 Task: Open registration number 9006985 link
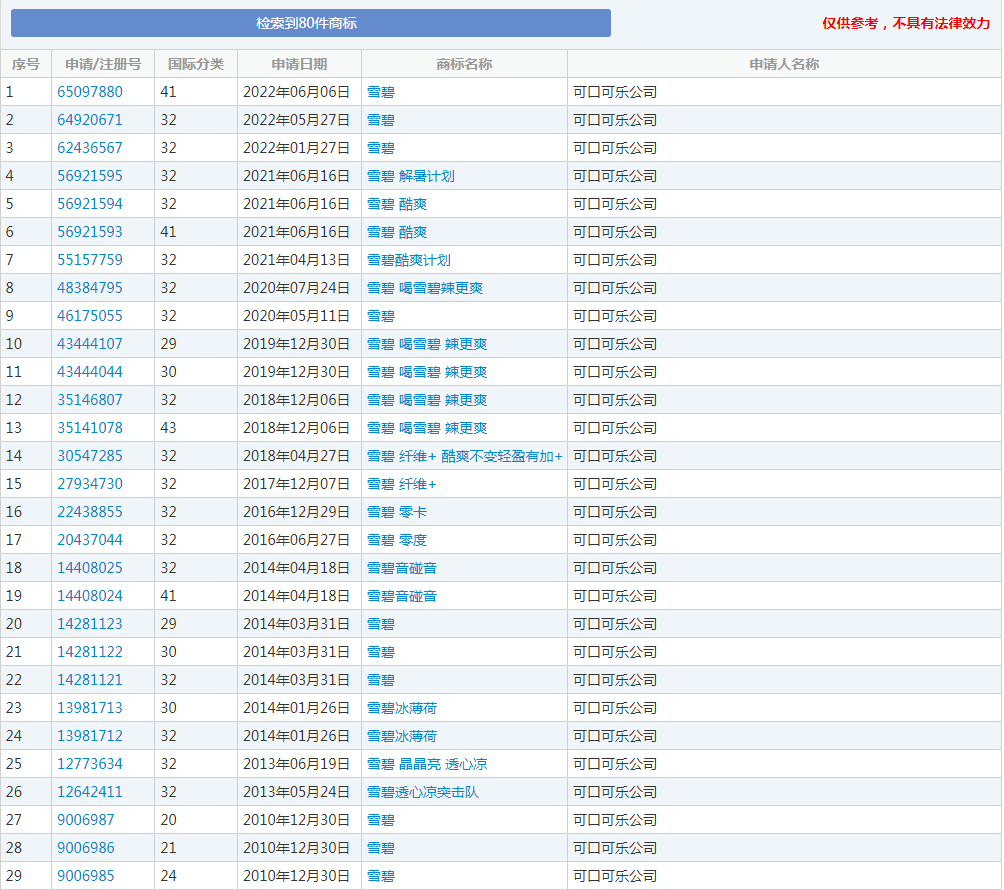point(86,877)
